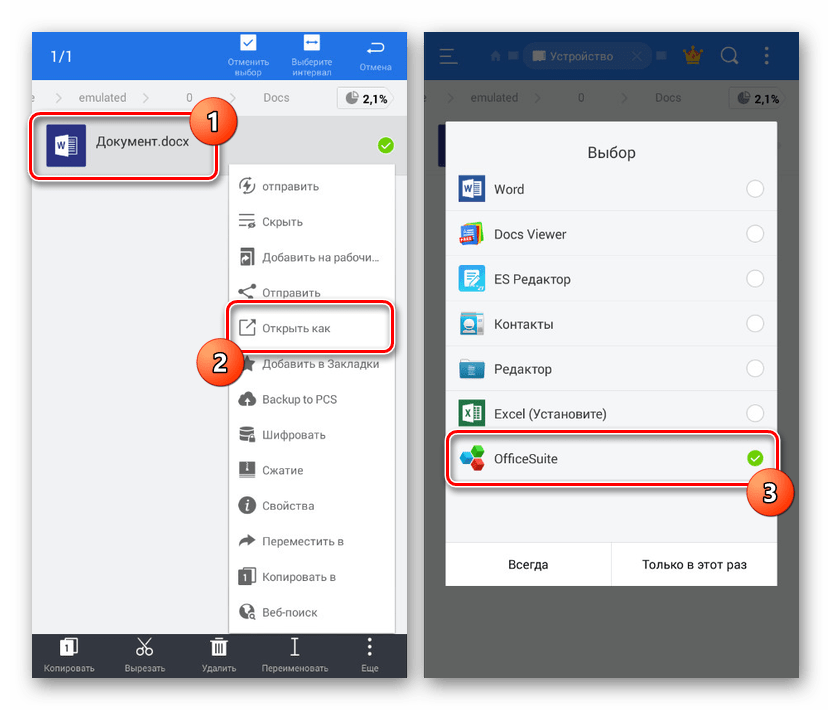Select the Редактор radio button

click(755, 368)
